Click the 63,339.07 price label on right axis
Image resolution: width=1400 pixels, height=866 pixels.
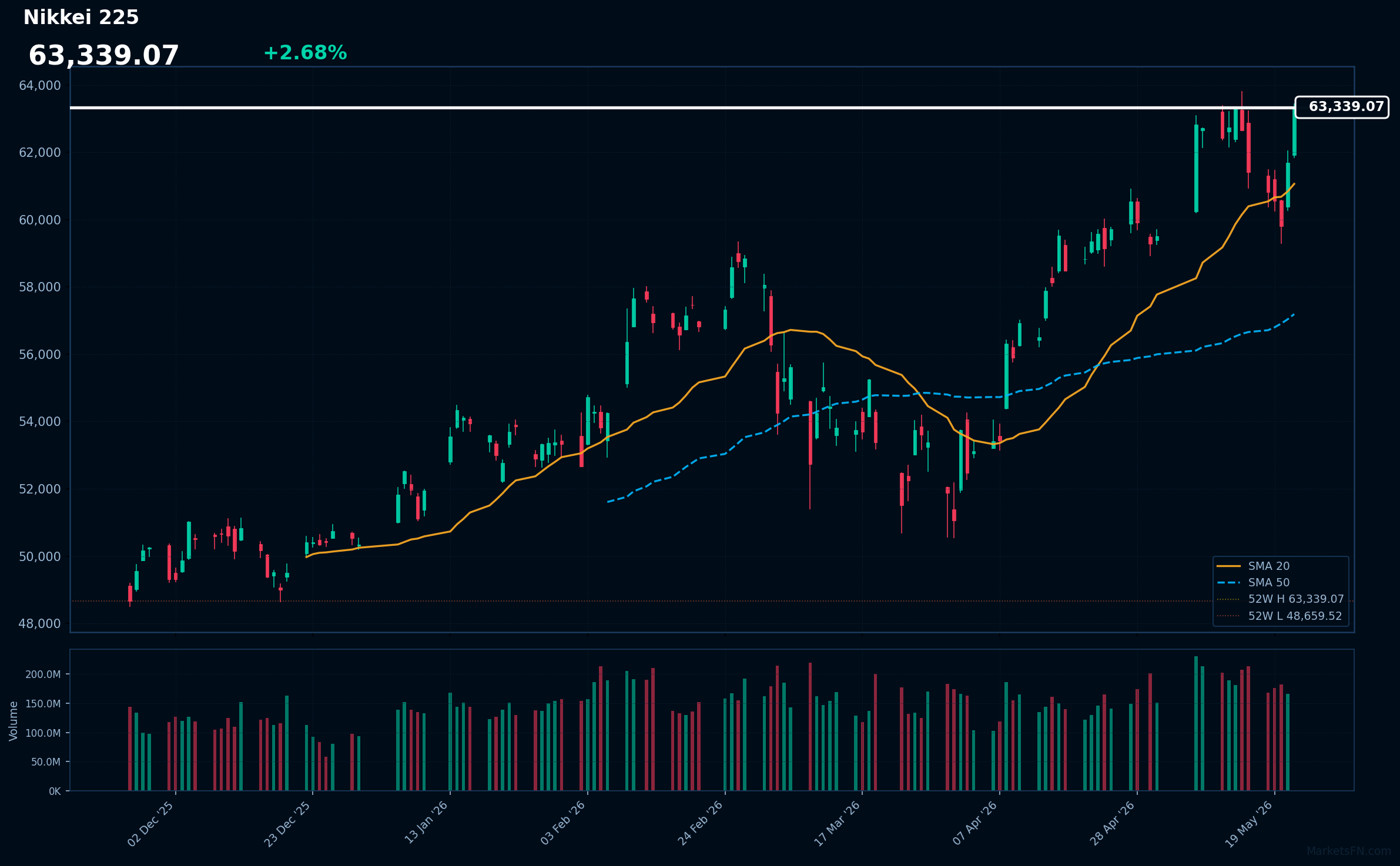pos(1342,107)
